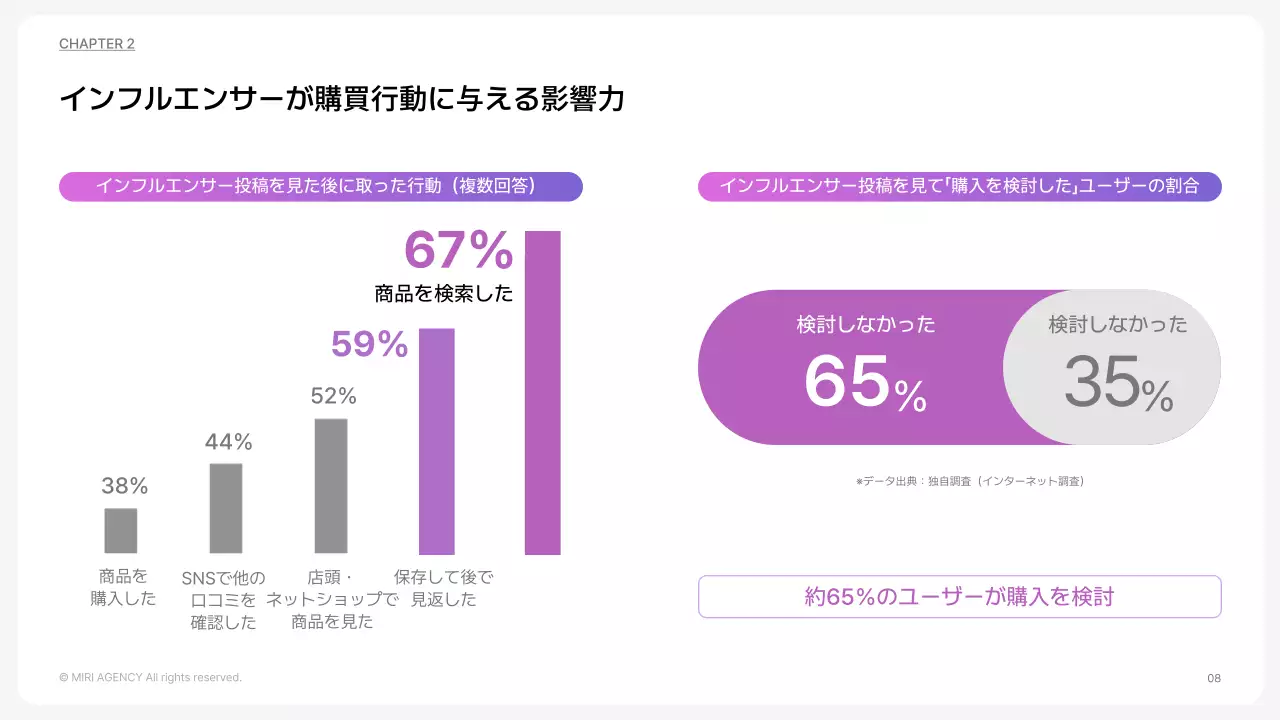Click the gray bar under 52%
The image size is (1280, 720).
331,485
